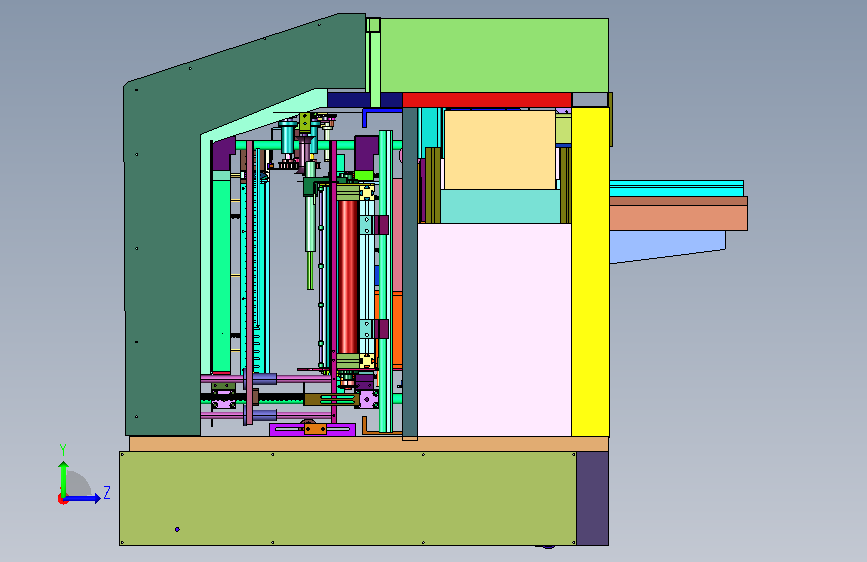Click the red origin point of the axis triad
Image resolution: width=867 pixels, height=562 pixels.
click(x=62, y=499)
